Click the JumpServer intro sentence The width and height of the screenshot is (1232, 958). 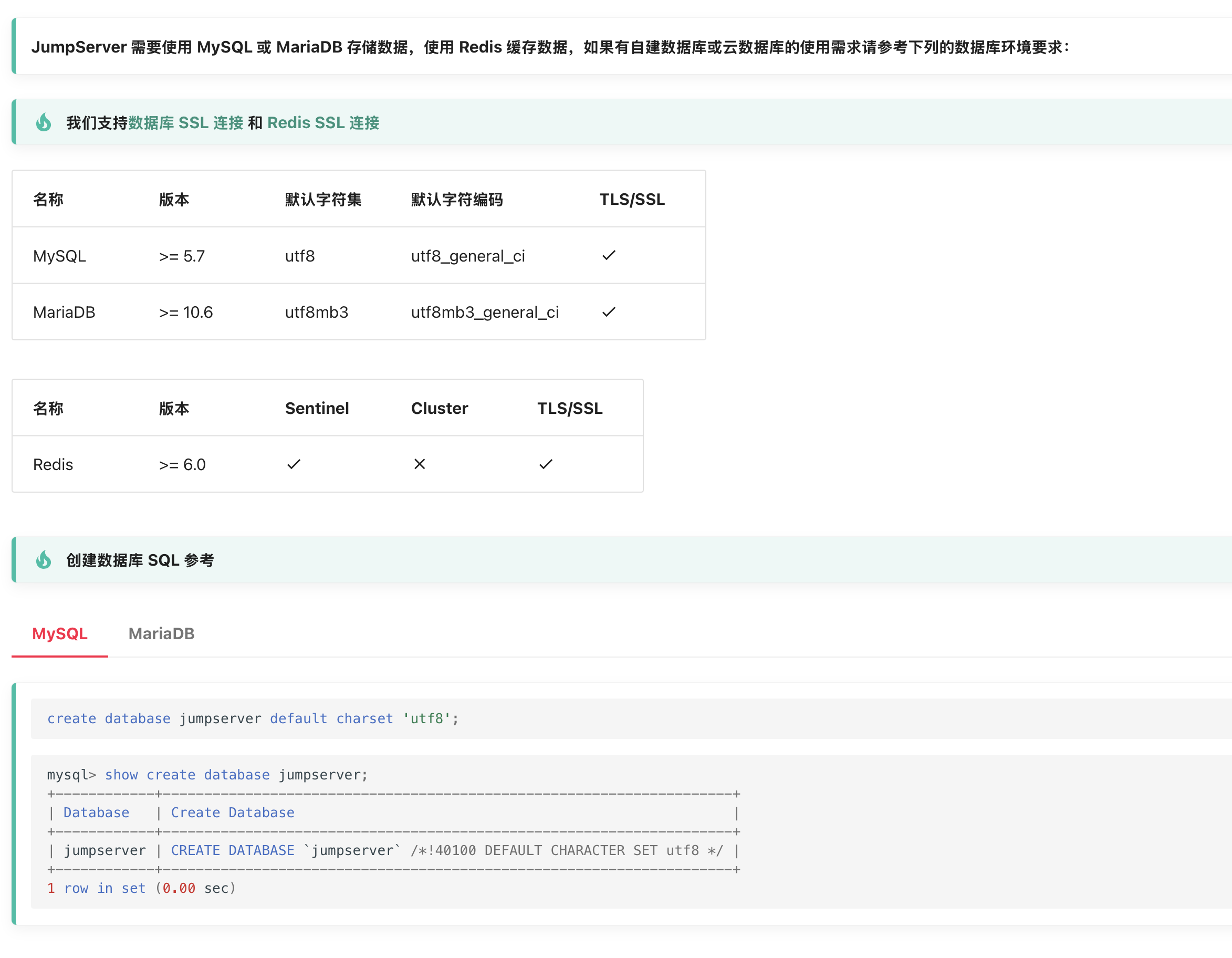[550, 47]
